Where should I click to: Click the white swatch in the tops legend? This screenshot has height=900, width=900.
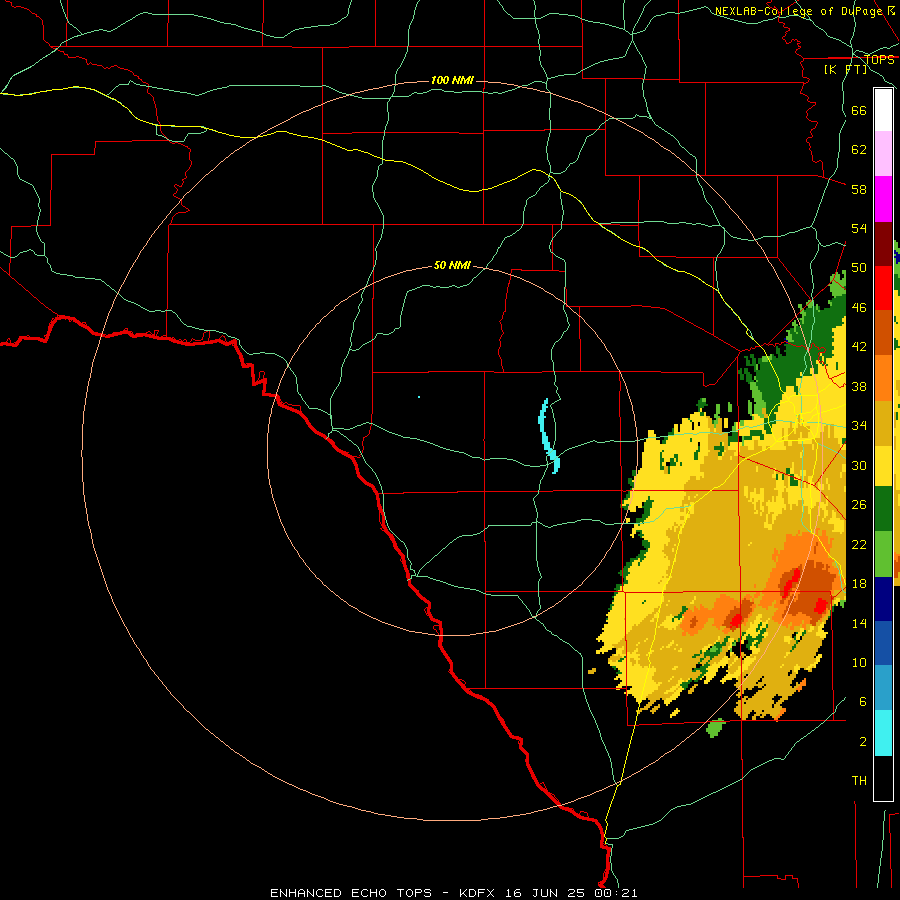point(883,110)
